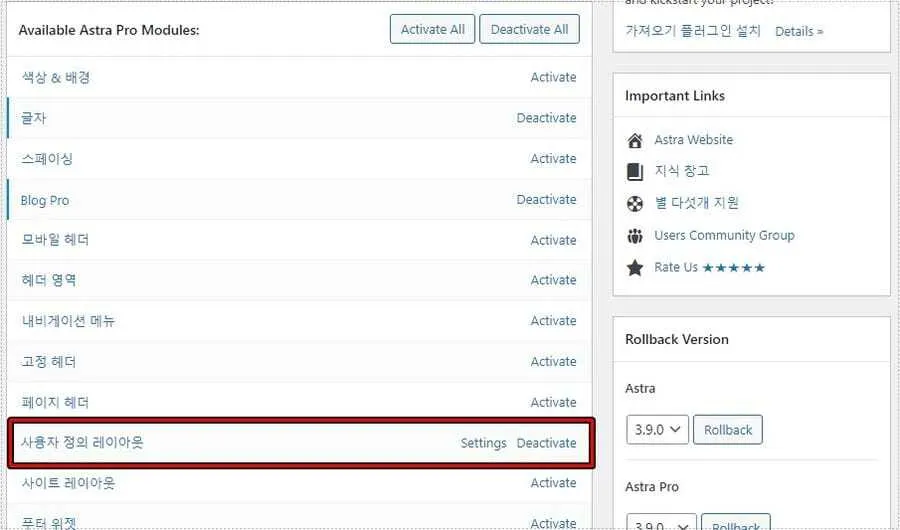This screenshot has height=530, width=900.
Task: Select the 글자 module name
Action: (x=33, y=118)
